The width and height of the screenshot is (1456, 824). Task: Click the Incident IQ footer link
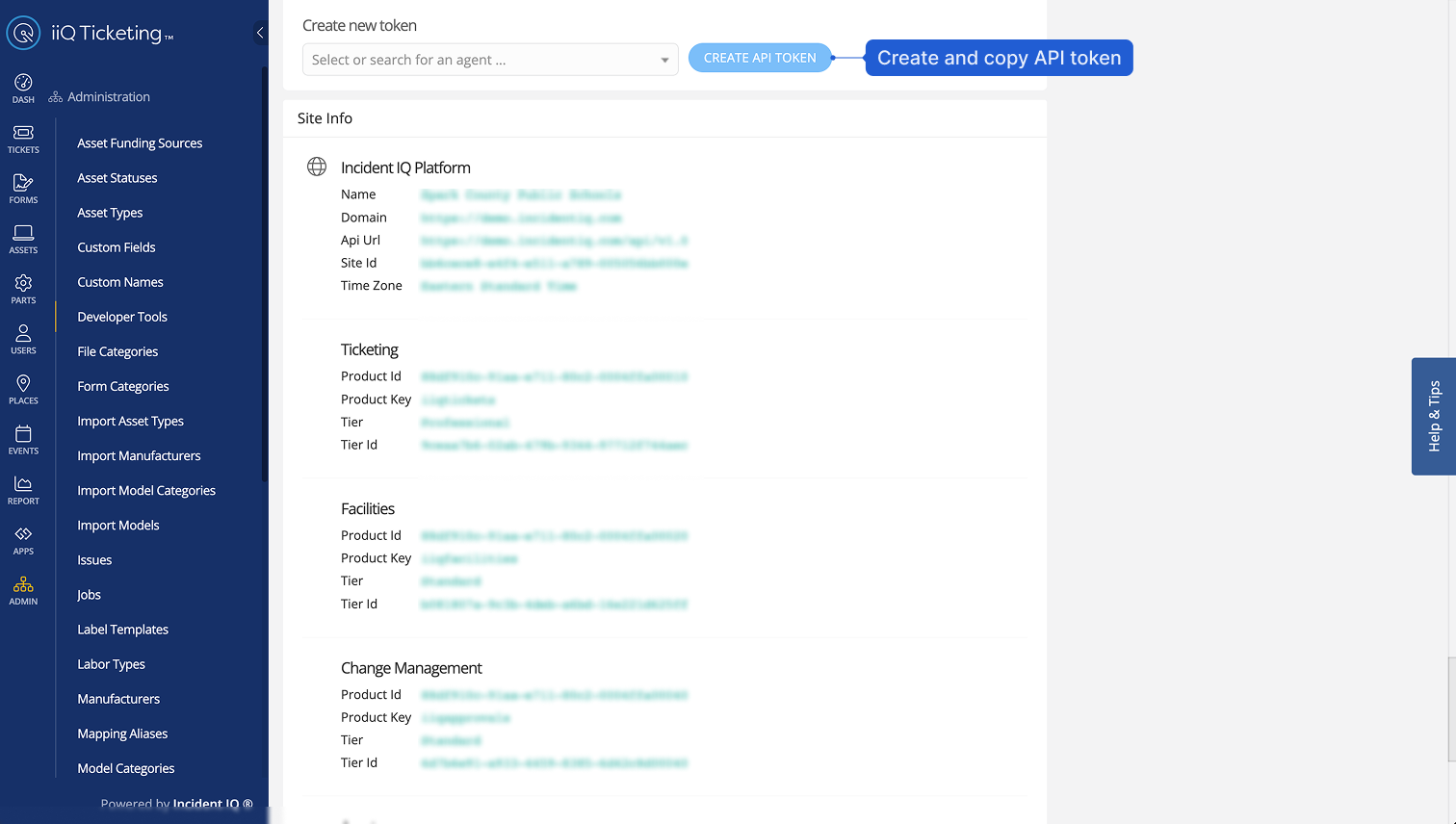[213, 804]
